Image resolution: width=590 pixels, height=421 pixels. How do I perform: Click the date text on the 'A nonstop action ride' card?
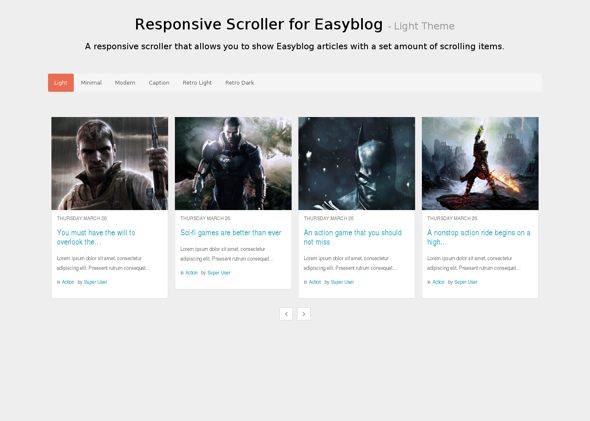click(452, 219)
